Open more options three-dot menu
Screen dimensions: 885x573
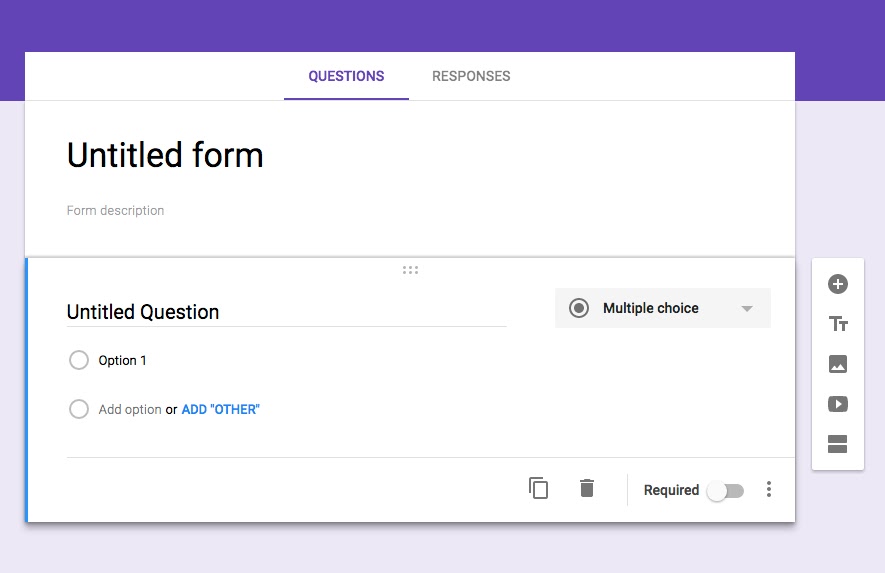(x=769, y=489)
